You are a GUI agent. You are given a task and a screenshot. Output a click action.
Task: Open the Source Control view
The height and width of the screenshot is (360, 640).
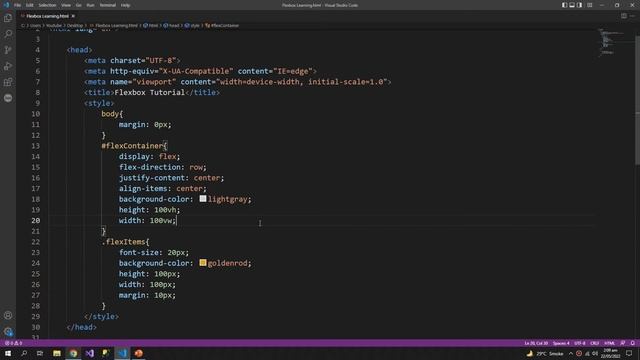pos(8,50)
